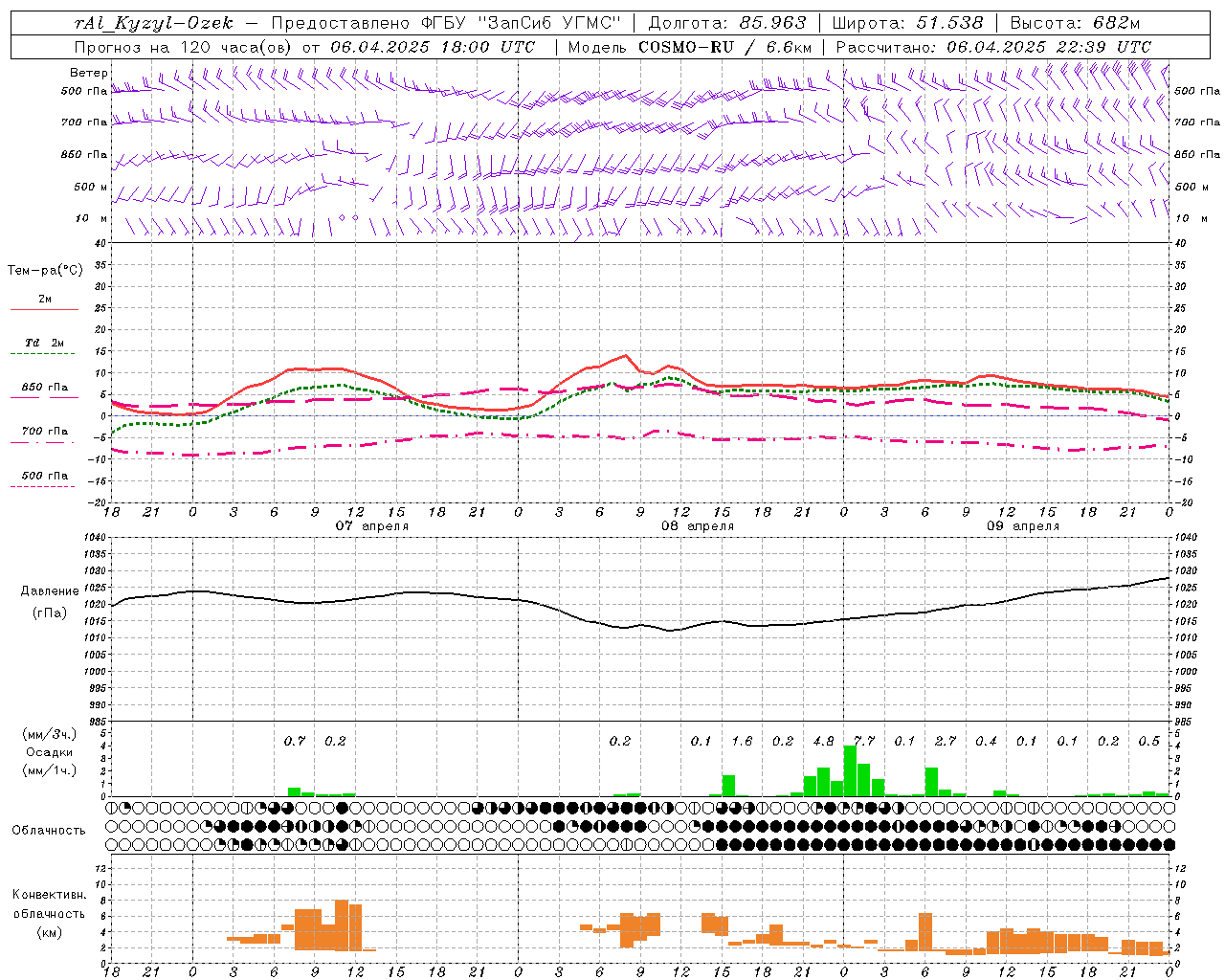Screen dimensions: 1225x980
Task: Click the computed time 06.04.2025 22:39 UTC
Action: coord(1049,47)
